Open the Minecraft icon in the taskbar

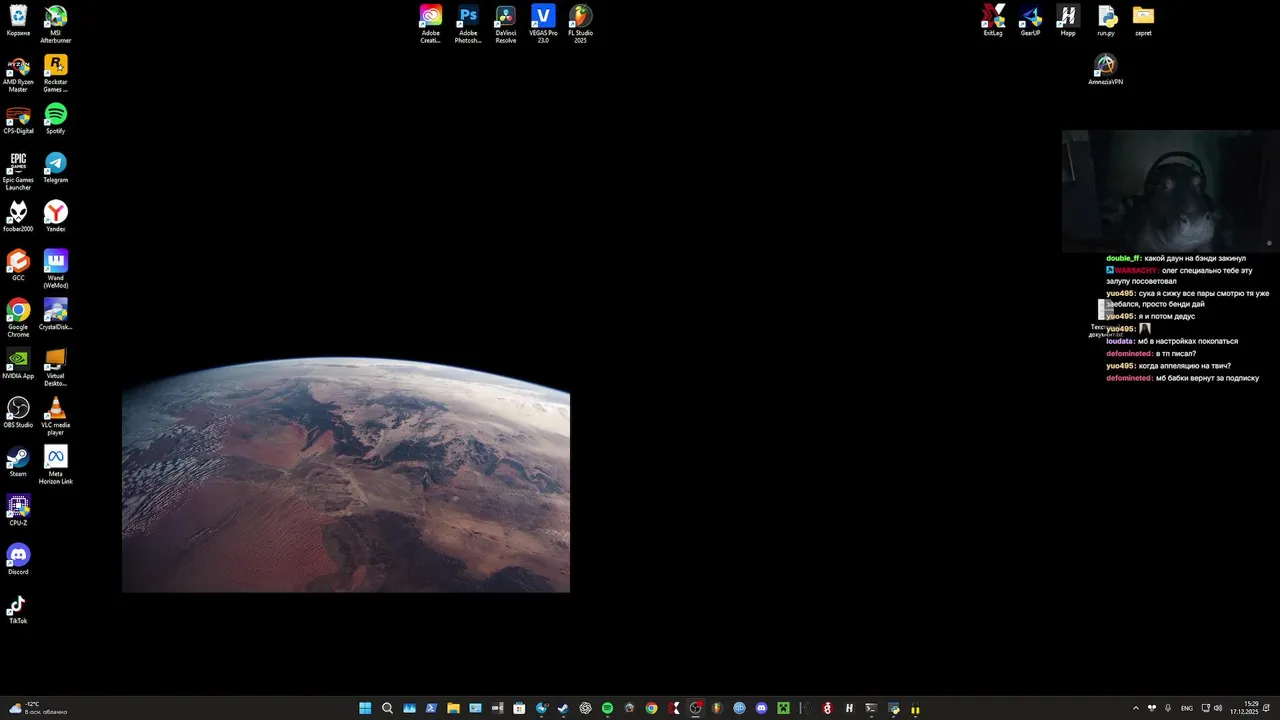click(x=784, y=708)
